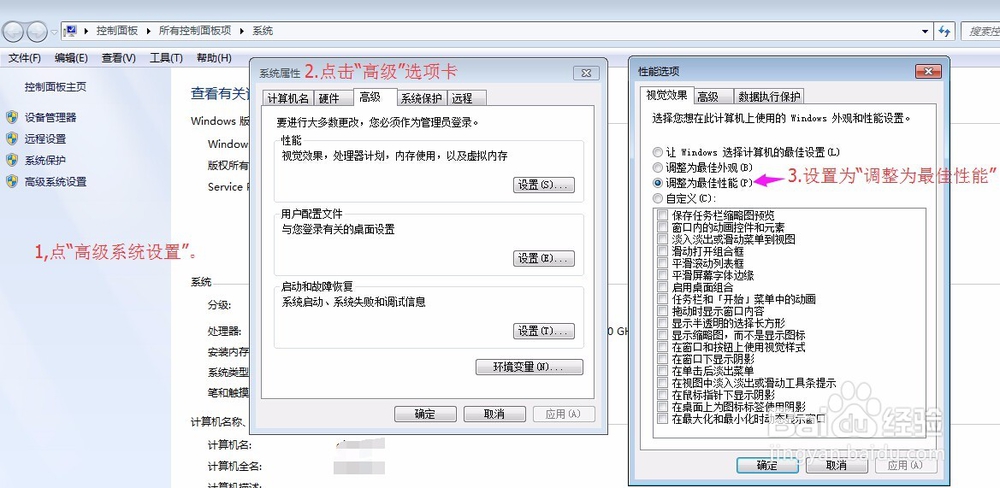Click 所有控制面板项 in the address breadcrumb
The width and height of the screenshot is (1000, 488).
(195, 31)
